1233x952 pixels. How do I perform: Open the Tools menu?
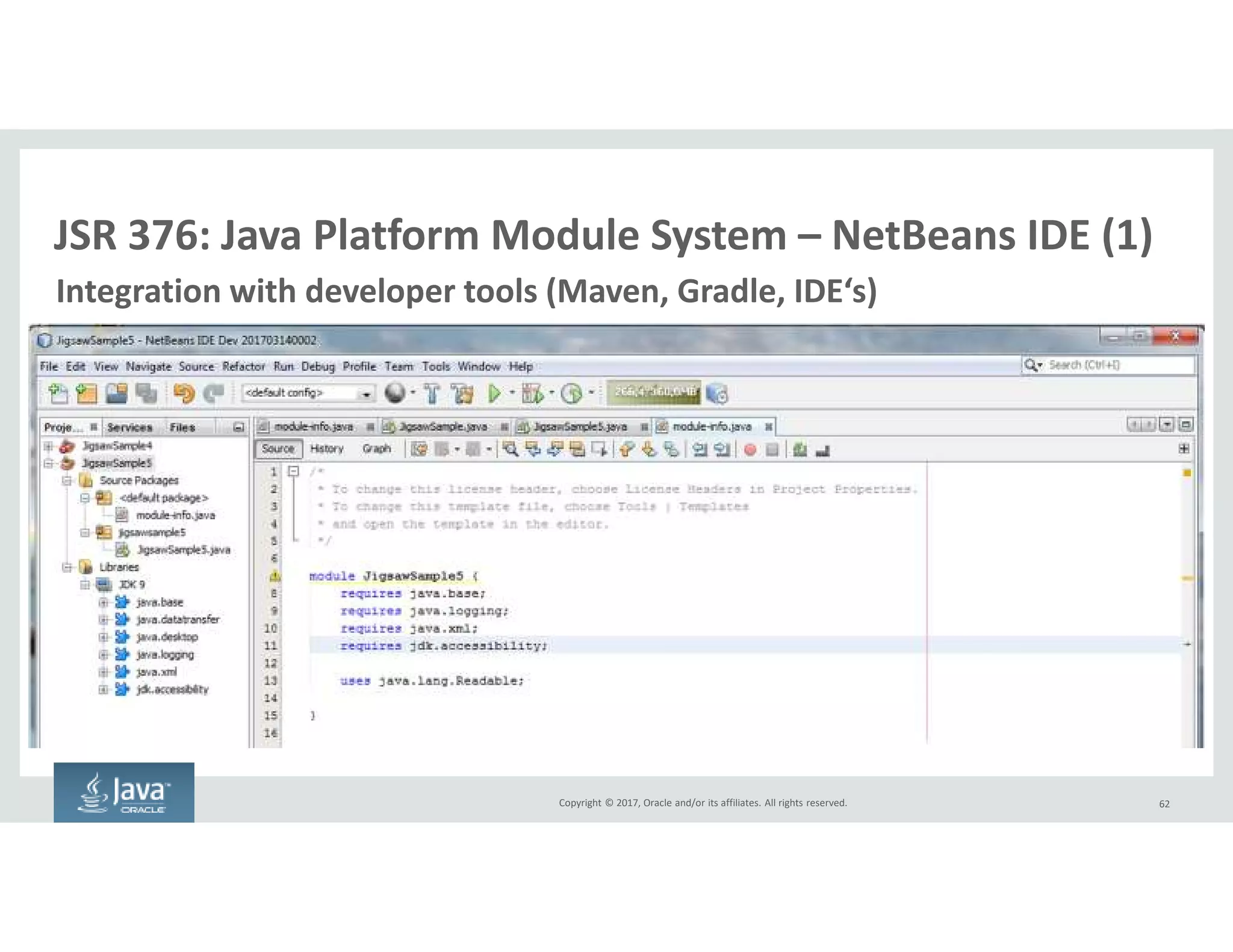click(436, 366)
